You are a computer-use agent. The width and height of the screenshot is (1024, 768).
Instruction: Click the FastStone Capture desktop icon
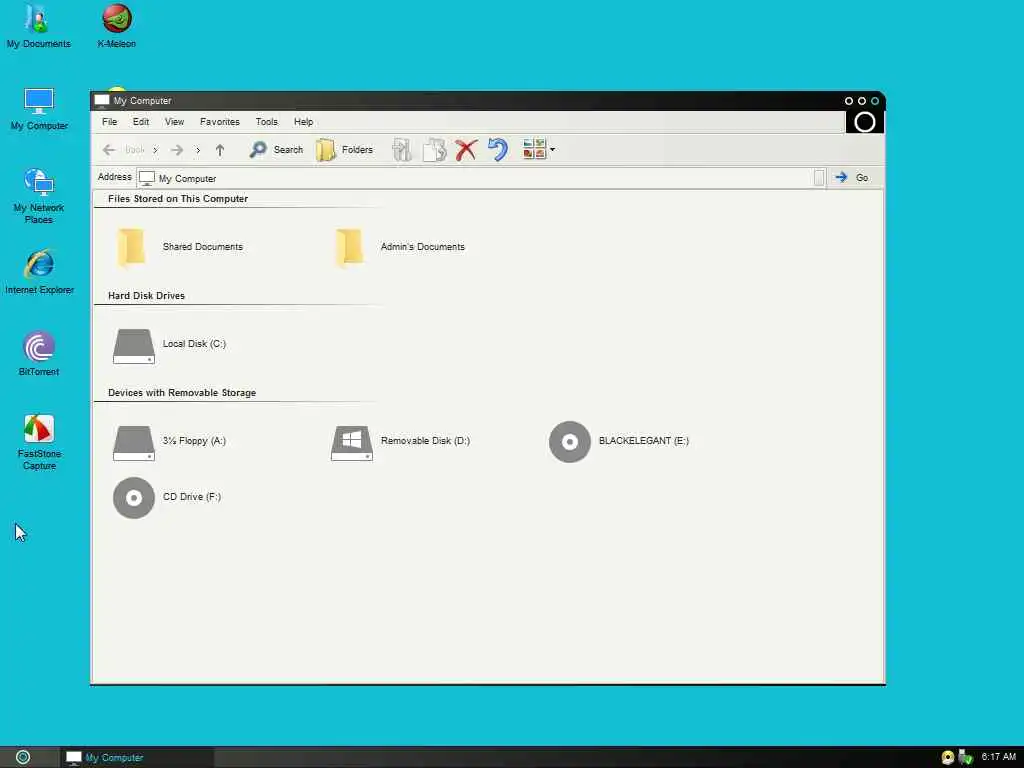click(x=39, y=442)
